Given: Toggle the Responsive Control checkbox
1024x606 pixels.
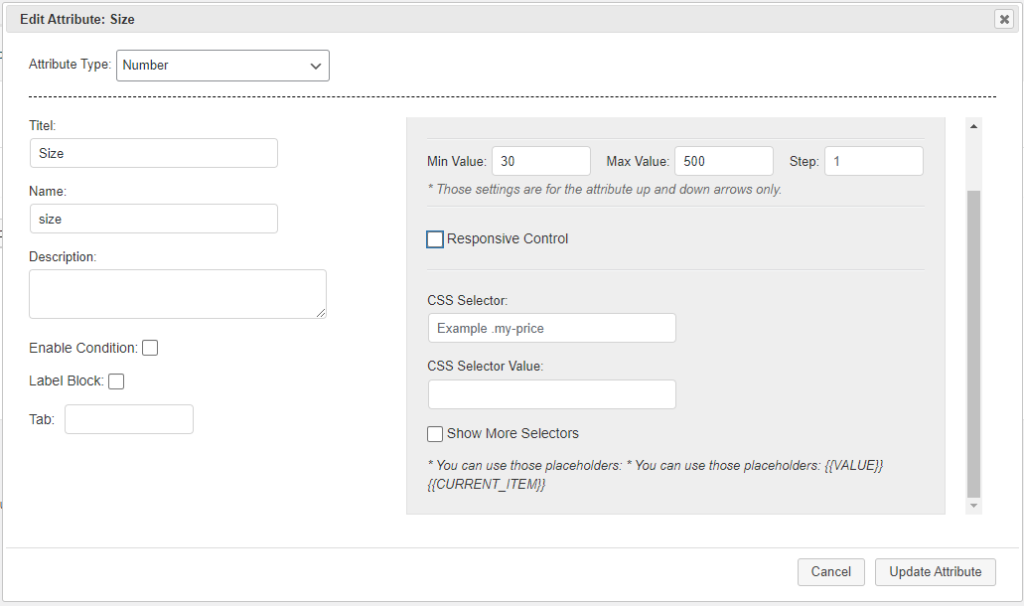Looking at the screenshot, I should pyautogui.click(x=435, y=240).
